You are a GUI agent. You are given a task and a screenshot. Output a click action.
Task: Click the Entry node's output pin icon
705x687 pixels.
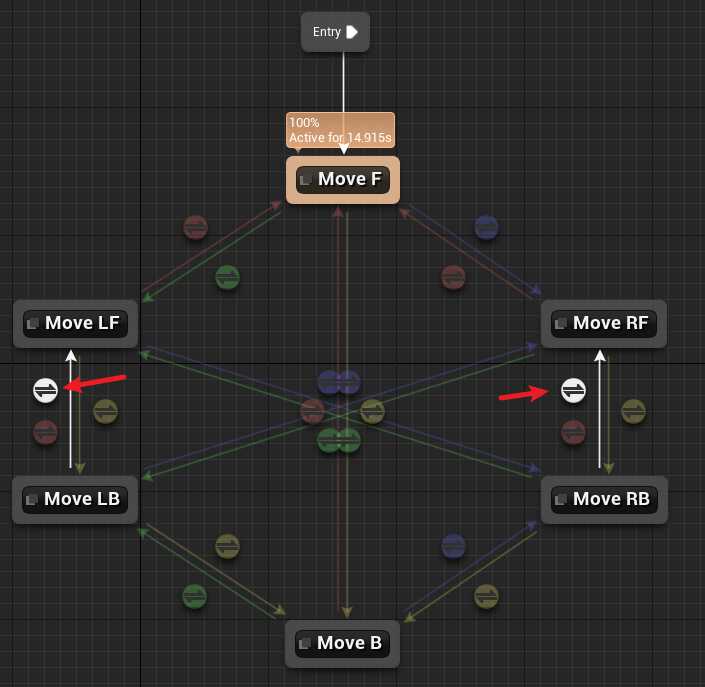(352, 32)
